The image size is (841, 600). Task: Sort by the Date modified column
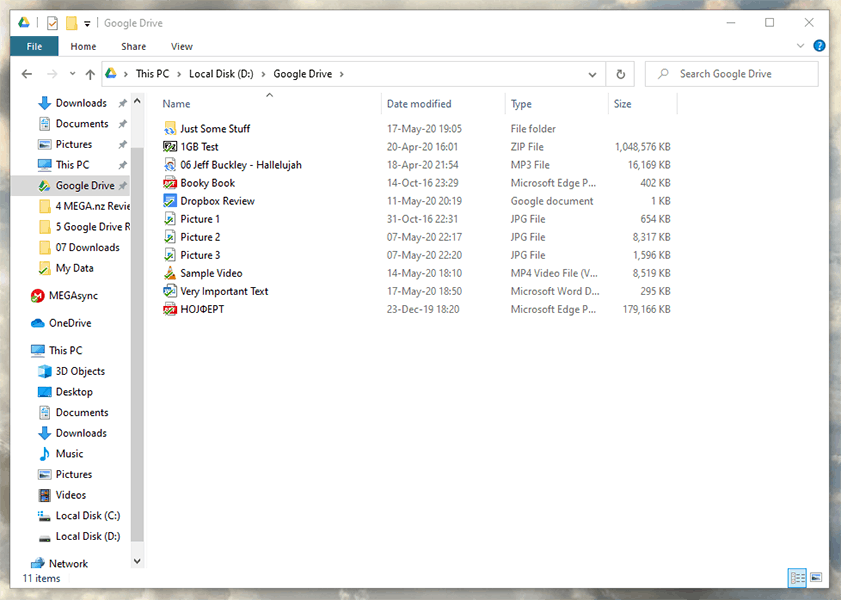click(x=419, y=104)
